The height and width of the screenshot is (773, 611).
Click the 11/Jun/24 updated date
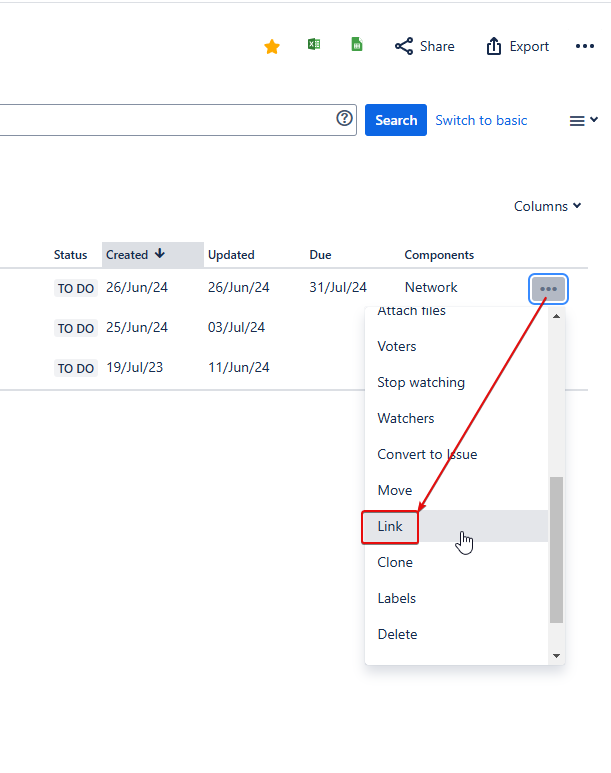coord(239,367)
